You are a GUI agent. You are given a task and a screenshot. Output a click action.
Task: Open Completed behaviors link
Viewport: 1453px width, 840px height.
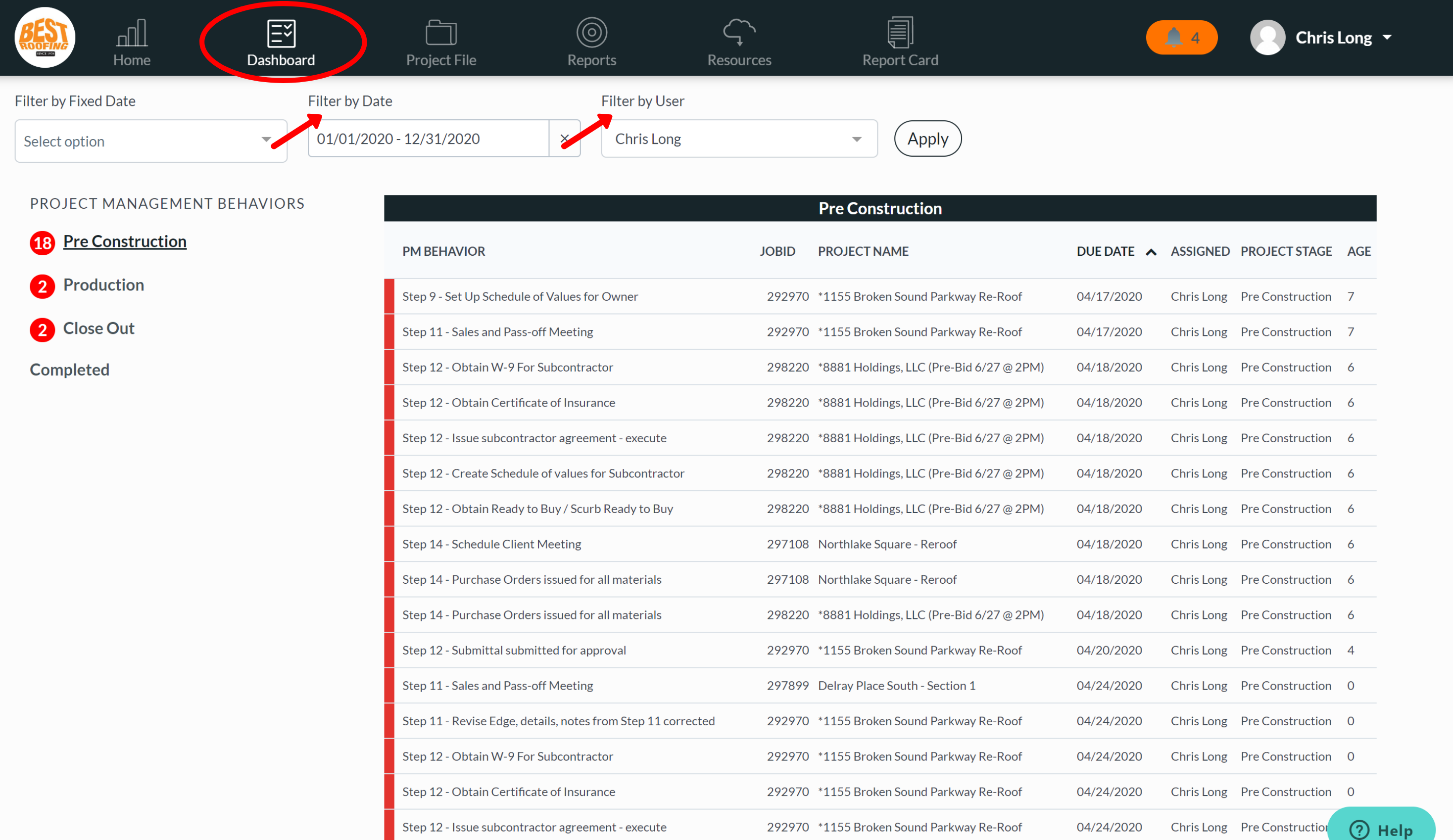[70, 370]
